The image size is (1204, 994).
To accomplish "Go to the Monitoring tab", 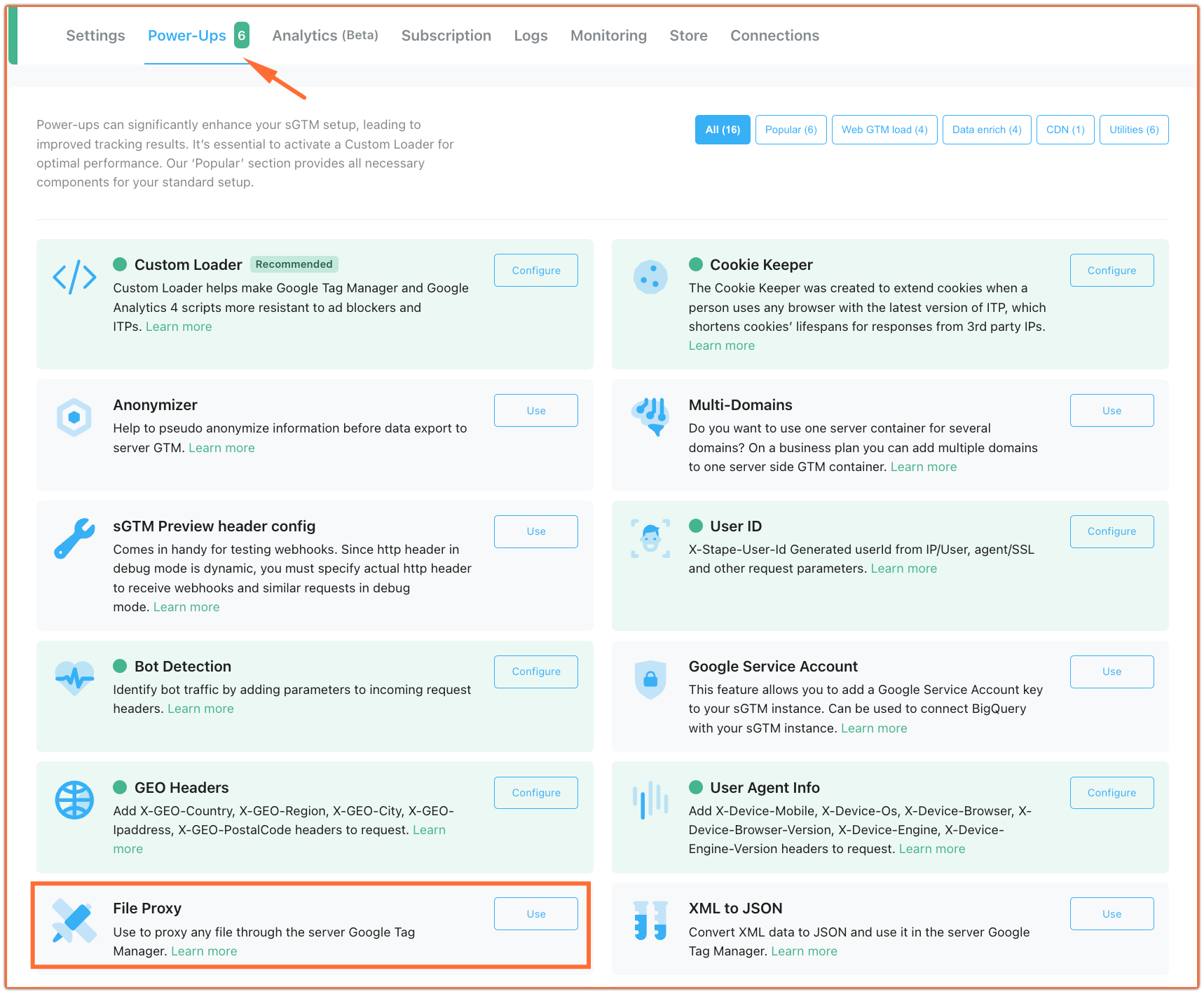I will click(608, 36).
